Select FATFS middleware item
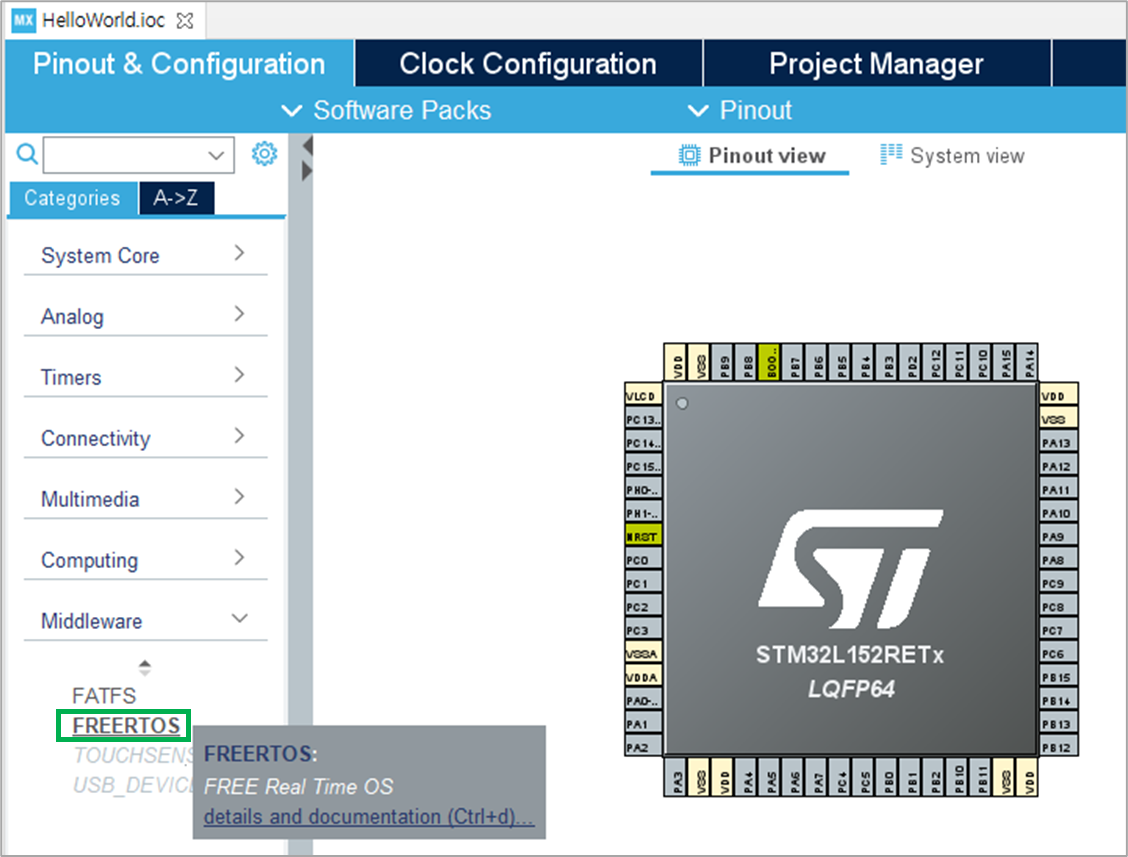The width and height of the screenshot is (1128, 857). (x=104, y=696)
